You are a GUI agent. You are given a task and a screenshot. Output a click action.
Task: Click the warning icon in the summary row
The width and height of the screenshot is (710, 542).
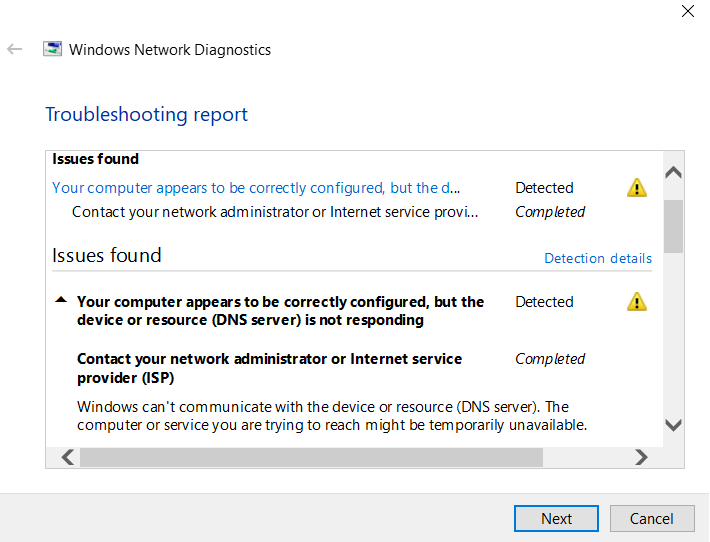point(637,187)
